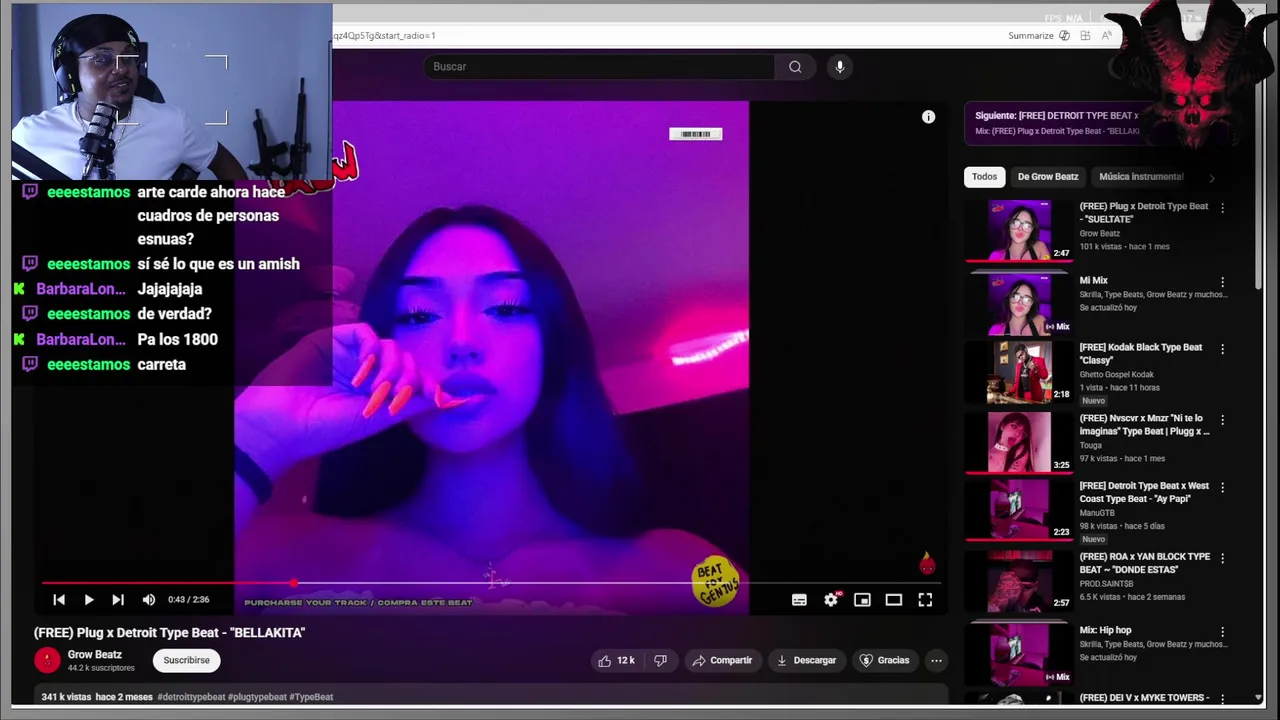
Task: Click eeeestamos chat message 'carreta'
Action: point(162,365)
